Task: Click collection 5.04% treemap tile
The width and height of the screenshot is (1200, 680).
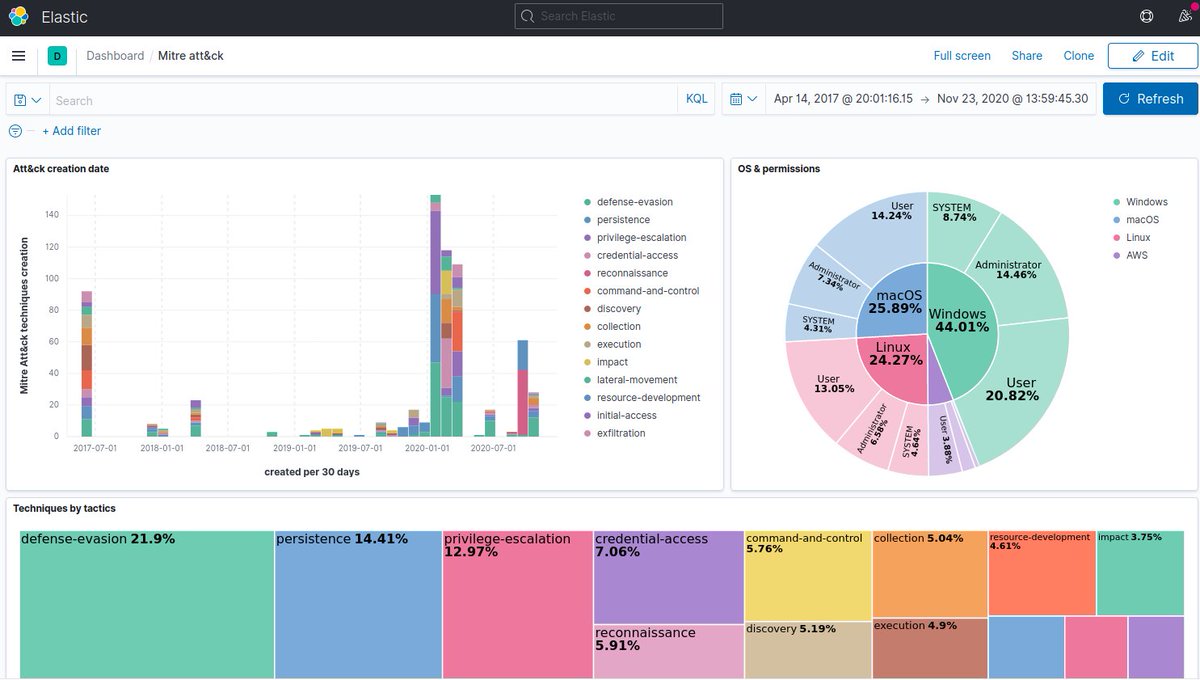Action: pyautogui.click(x=929, y=574)
